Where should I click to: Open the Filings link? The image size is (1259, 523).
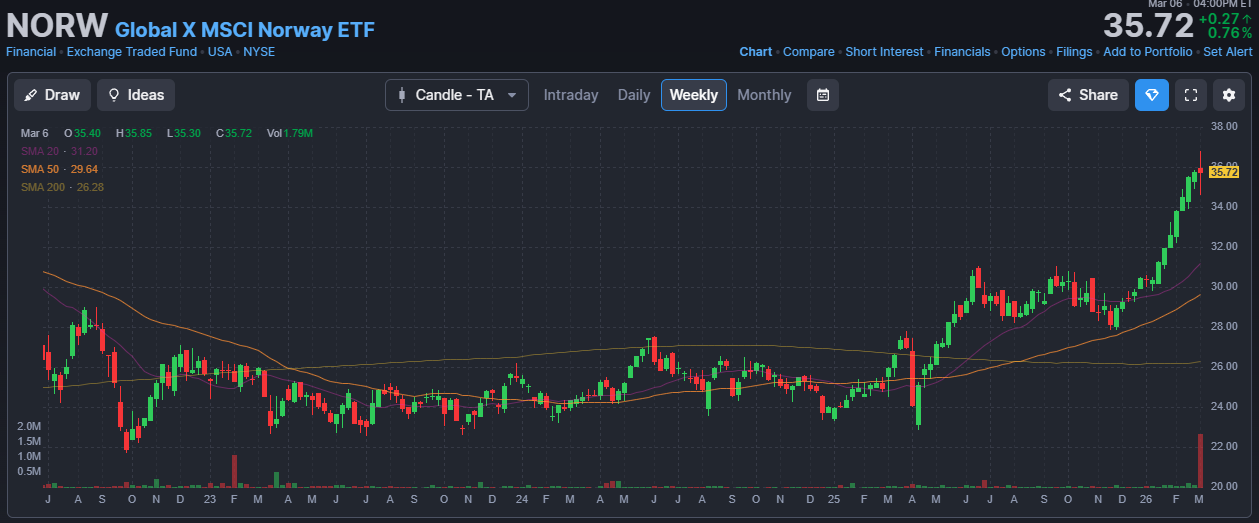1074,52
